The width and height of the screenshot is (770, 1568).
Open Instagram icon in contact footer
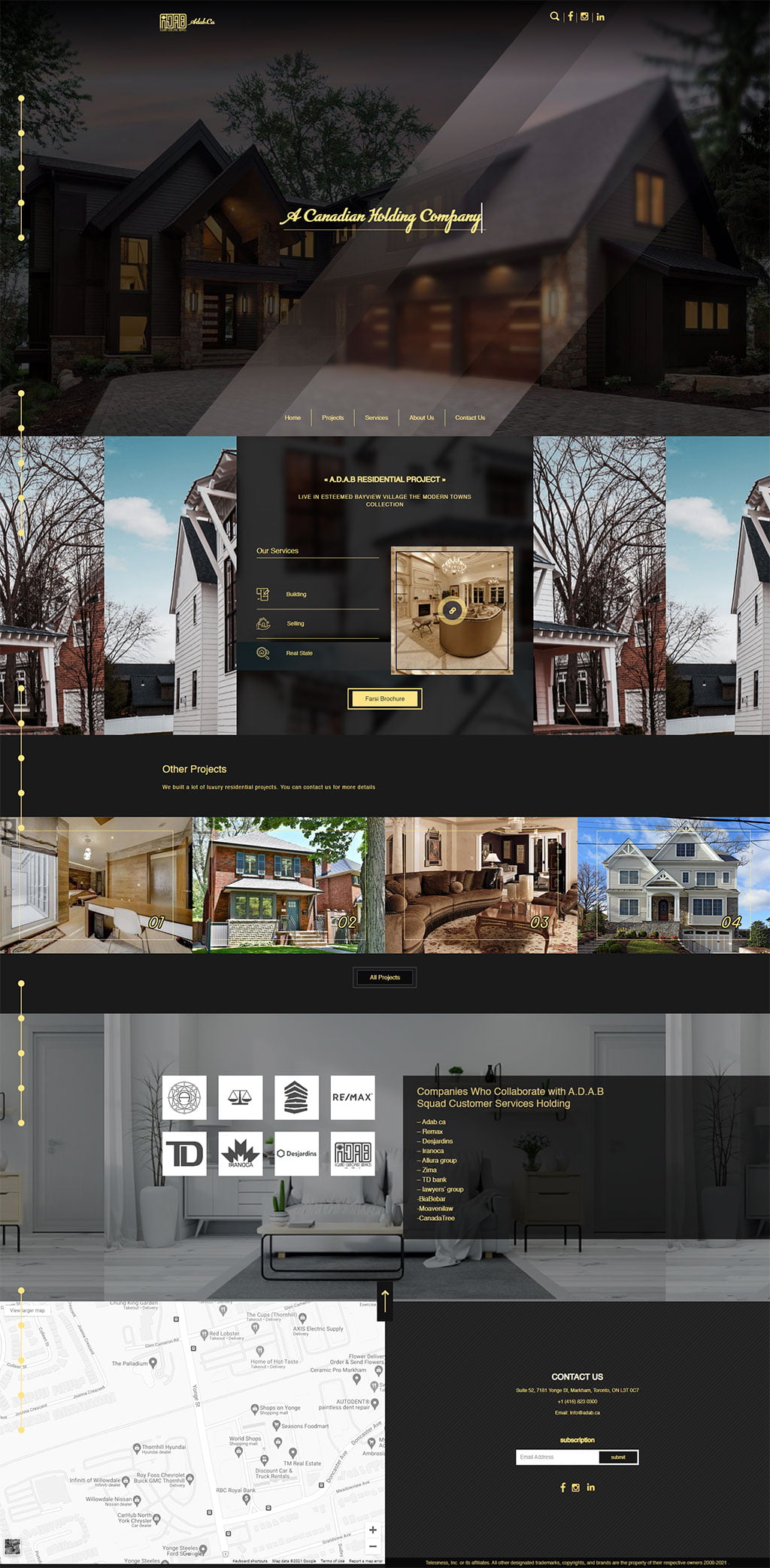tap(576, 1488)
